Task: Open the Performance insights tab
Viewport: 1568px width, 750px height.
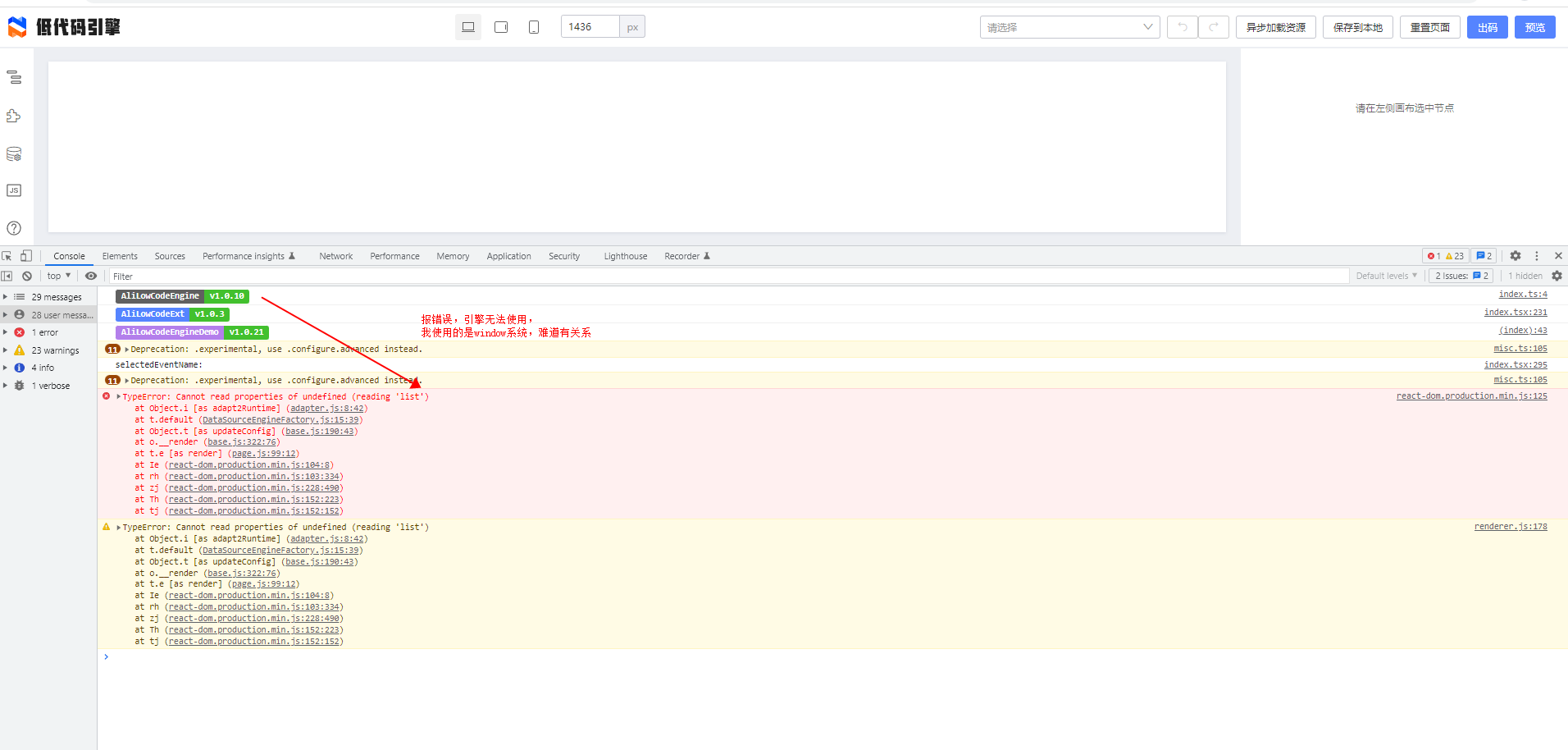Action: (x=248, y=256)
